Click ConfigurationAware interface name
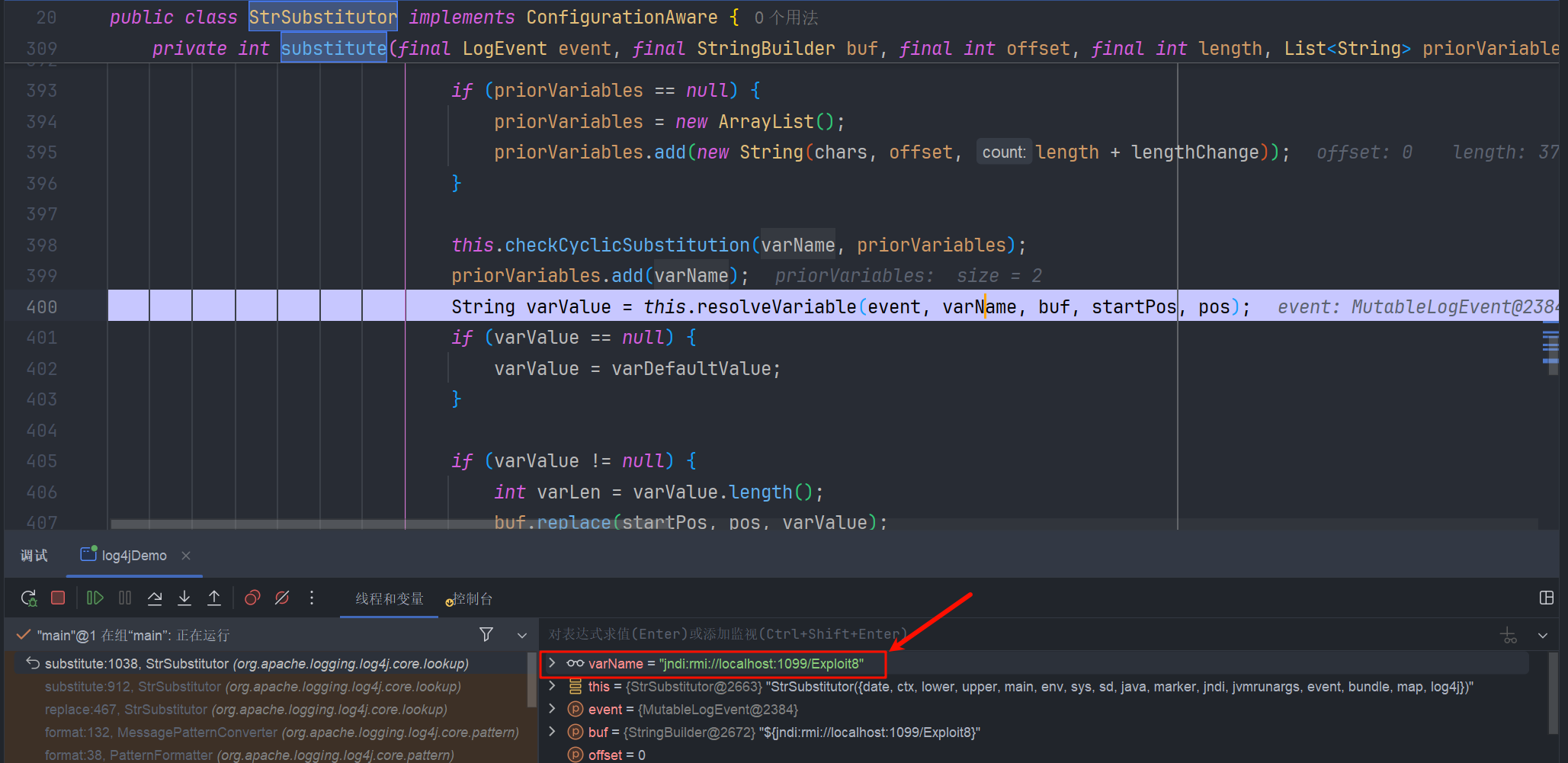1568x763 pixels. (x=622, y=17)
